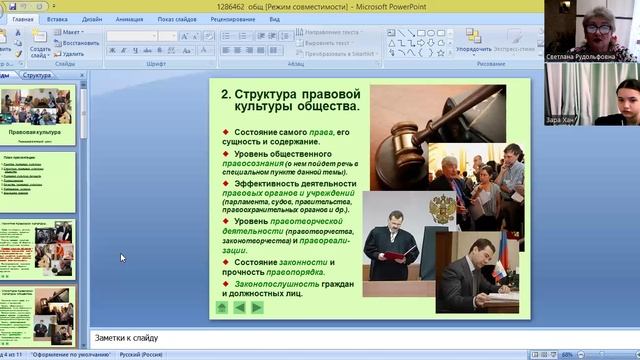Click the numbered list icon

(243, 36)
